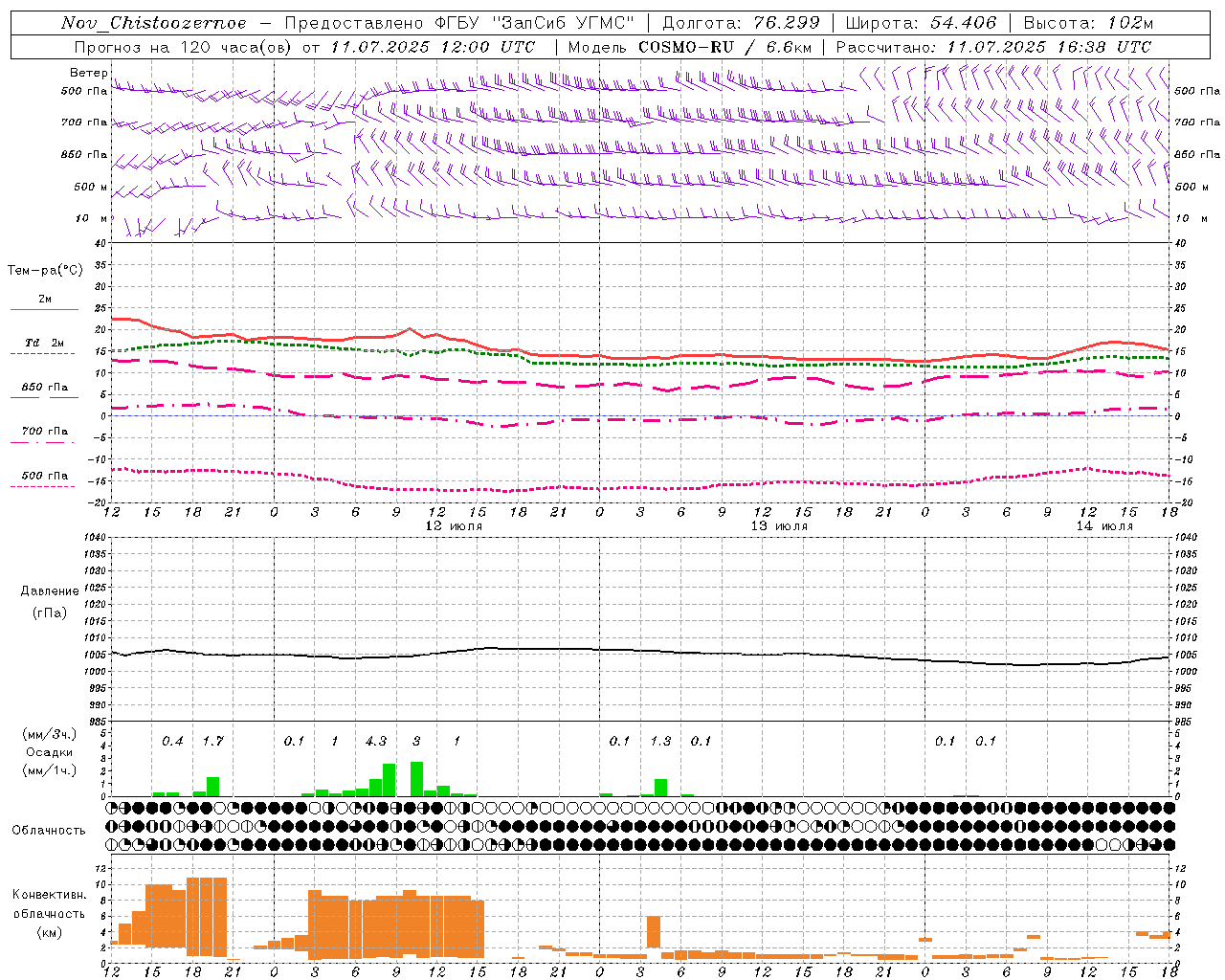Click the (мм/1ч.) precipitation unit label
This screenshot has width=1225, height=980.
pyautogui.click(x=50, y=770)
